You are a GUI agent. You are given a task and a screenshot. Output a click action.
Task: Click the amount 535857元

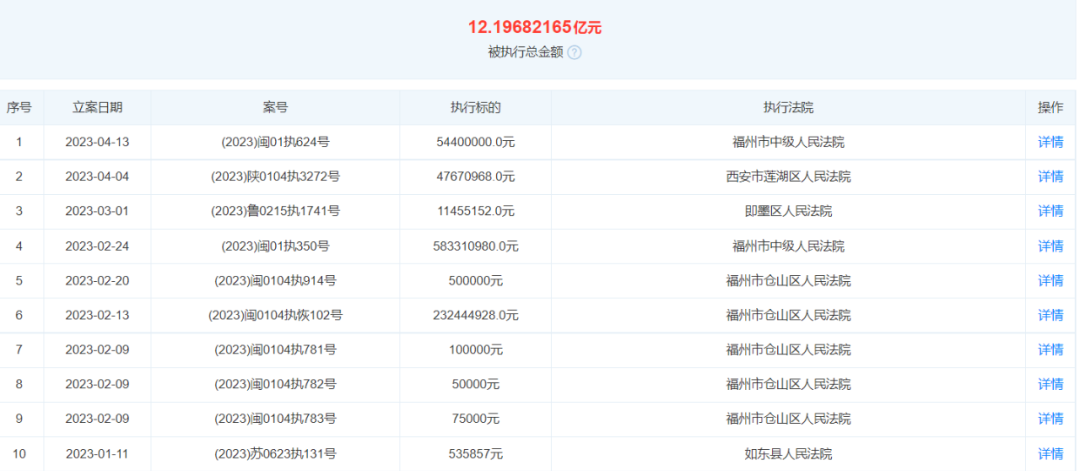475,454
